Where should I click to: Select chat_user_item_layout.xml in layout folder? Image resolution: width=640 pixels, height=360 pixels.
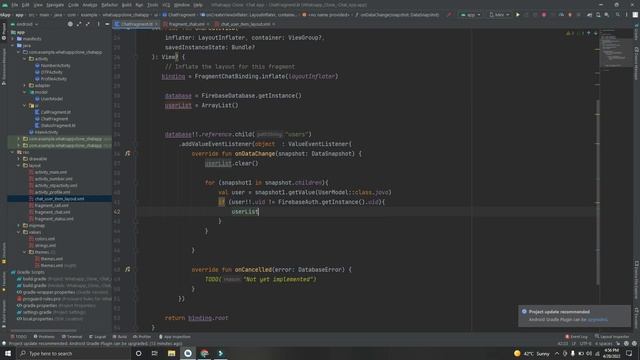tap(59, 199)
